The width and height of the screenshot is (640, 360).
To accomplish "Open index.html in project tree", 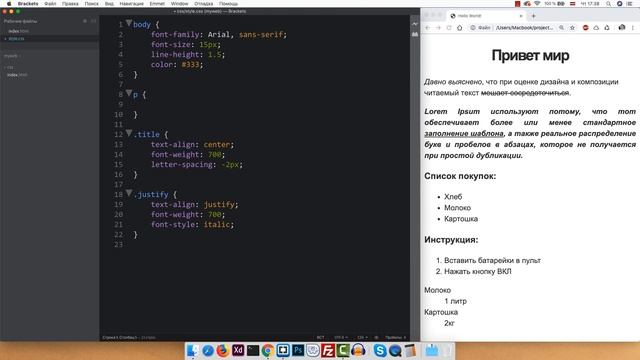I will pyautogui.click(x=17, y=75).
